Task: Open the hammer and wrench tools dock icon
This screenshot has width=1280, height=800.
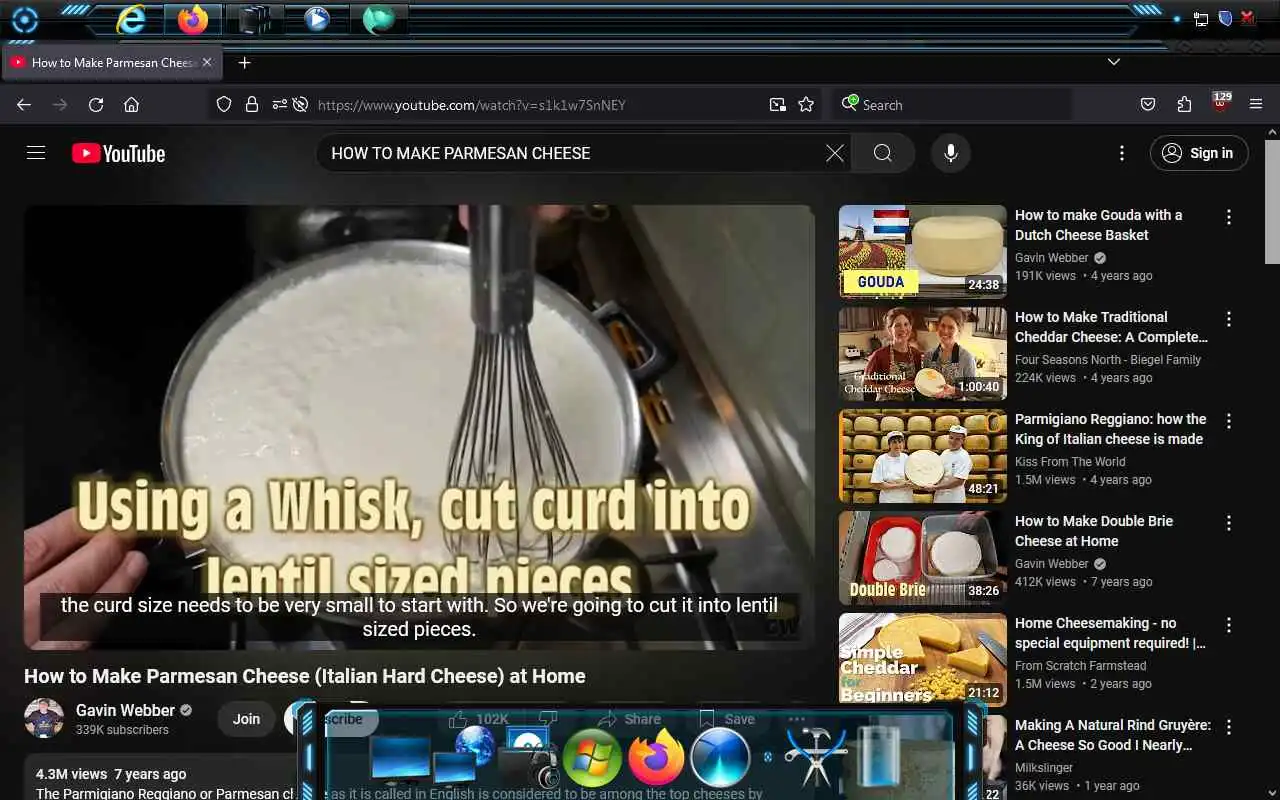Action: [x=815, y=757]
